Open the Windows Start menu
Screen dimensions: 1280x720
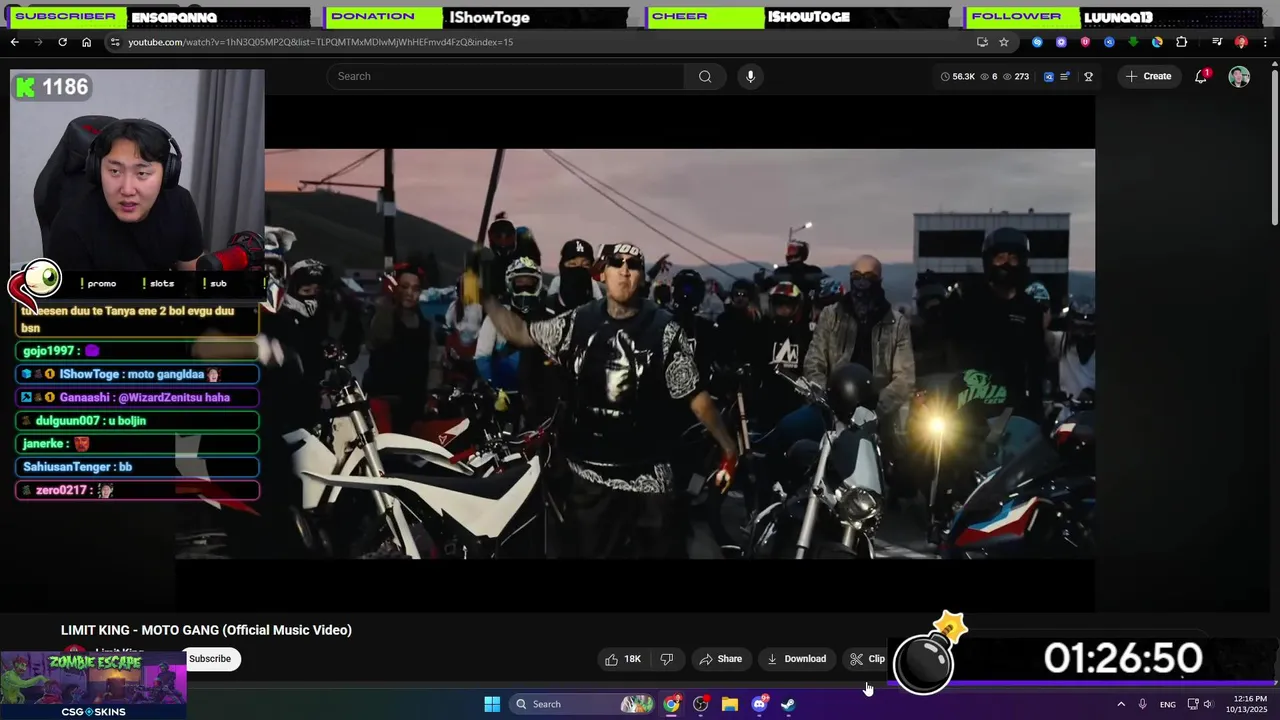point(492,704)
